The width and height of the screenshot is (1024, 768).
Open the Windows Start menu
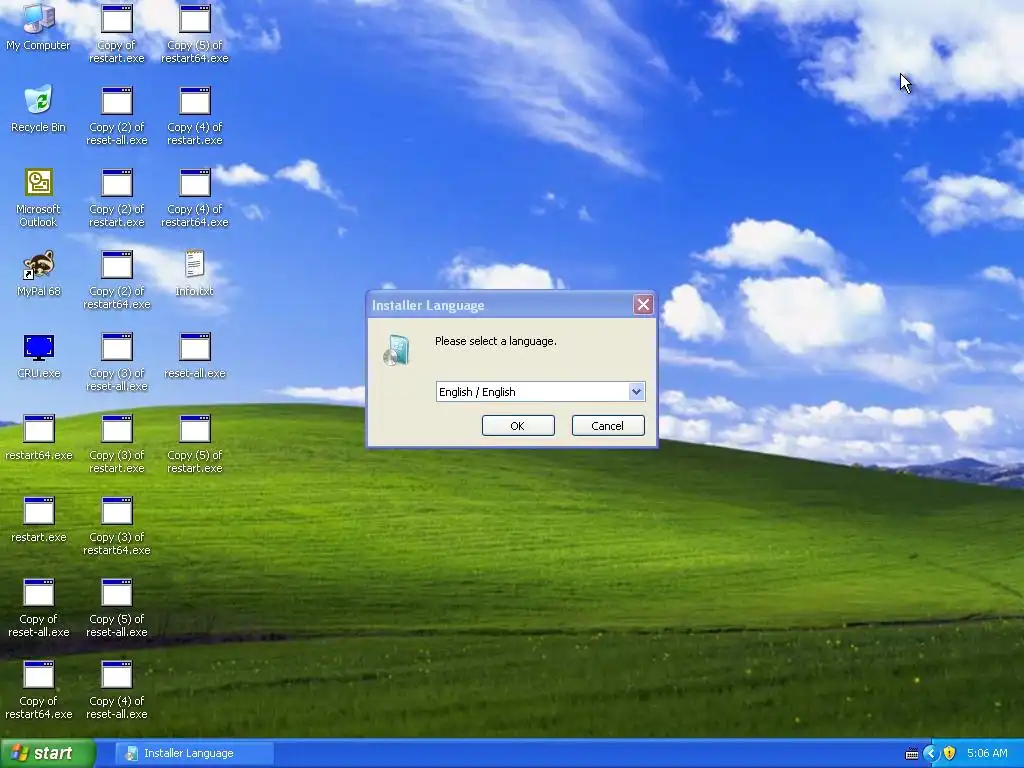pyautogui.click(x=47, y=753)
